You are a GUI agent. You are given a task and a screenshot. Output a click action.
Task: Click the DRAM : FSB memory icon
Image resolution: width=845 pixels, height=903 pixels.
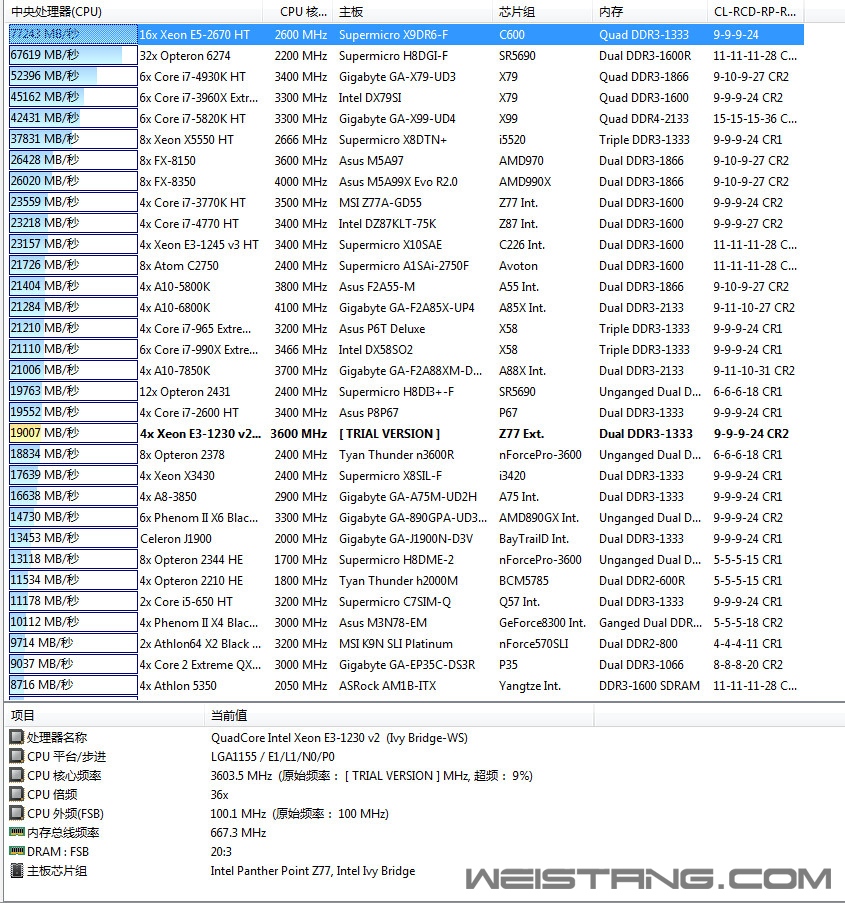pyautogui.click(x=16, y=851)
